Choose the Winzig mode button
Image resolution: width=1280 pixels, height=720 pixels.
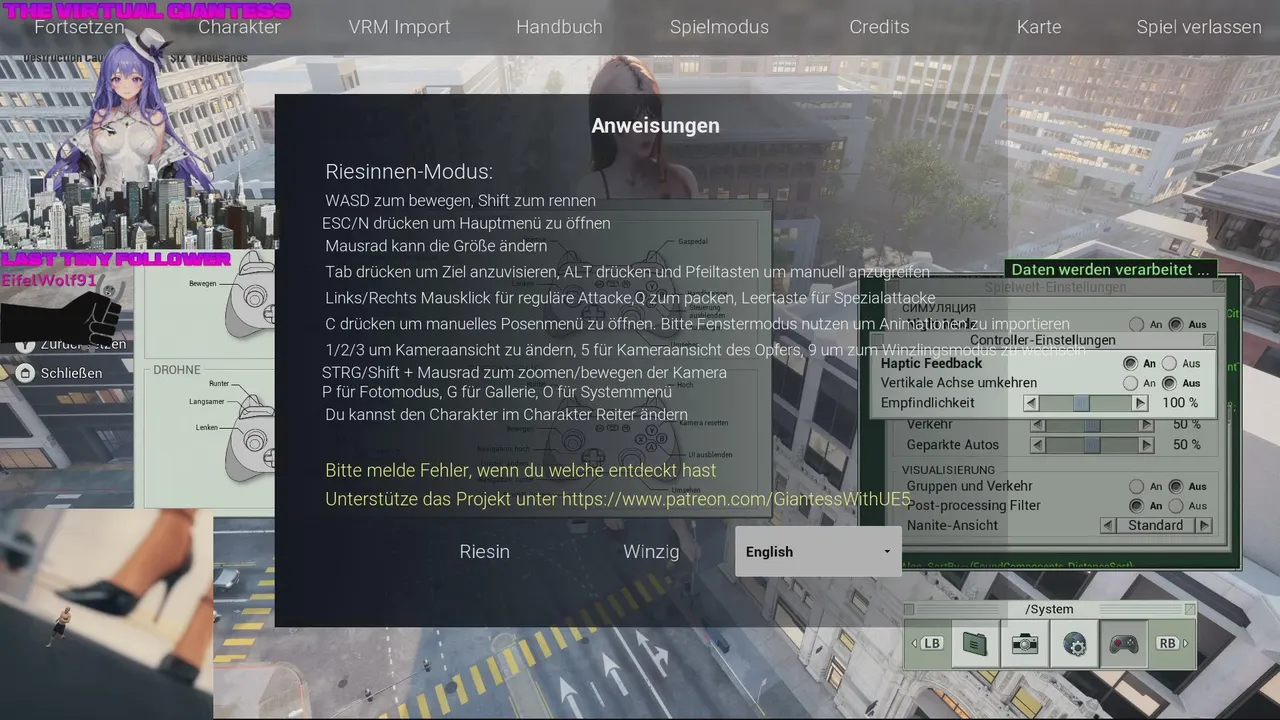(651, 552)
